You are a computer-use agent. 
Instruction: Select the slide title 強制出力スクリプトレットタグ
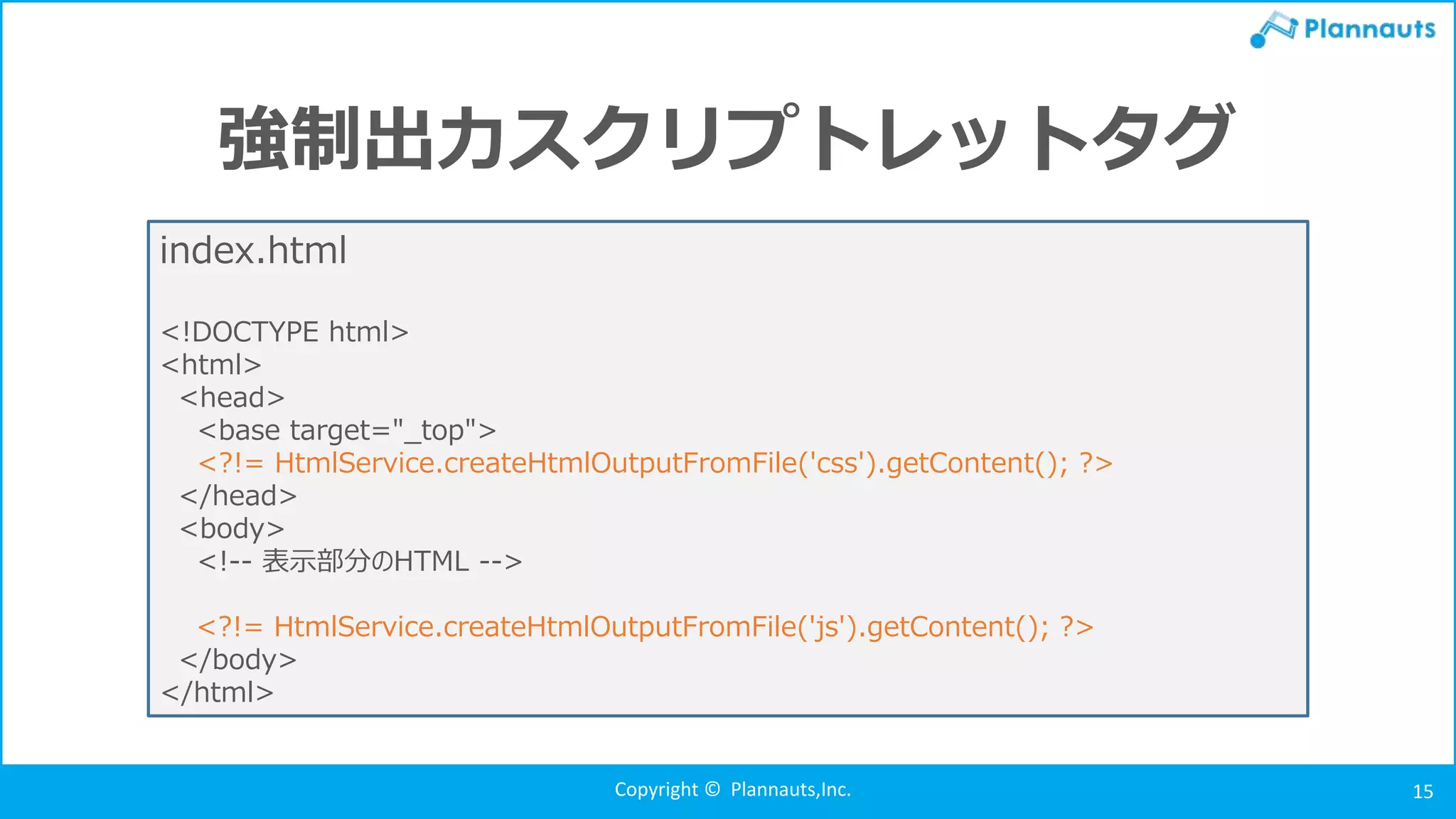pos(726,137)
